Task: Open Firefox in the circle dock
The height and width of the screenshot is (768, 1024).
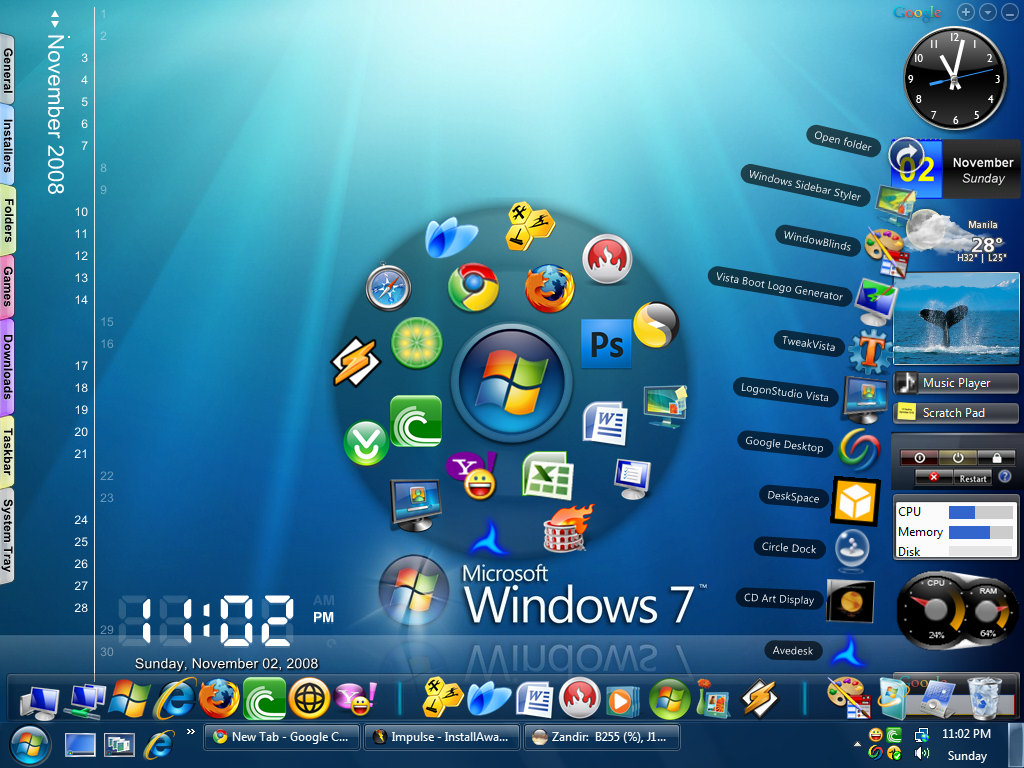Action: tap(549, 287)
